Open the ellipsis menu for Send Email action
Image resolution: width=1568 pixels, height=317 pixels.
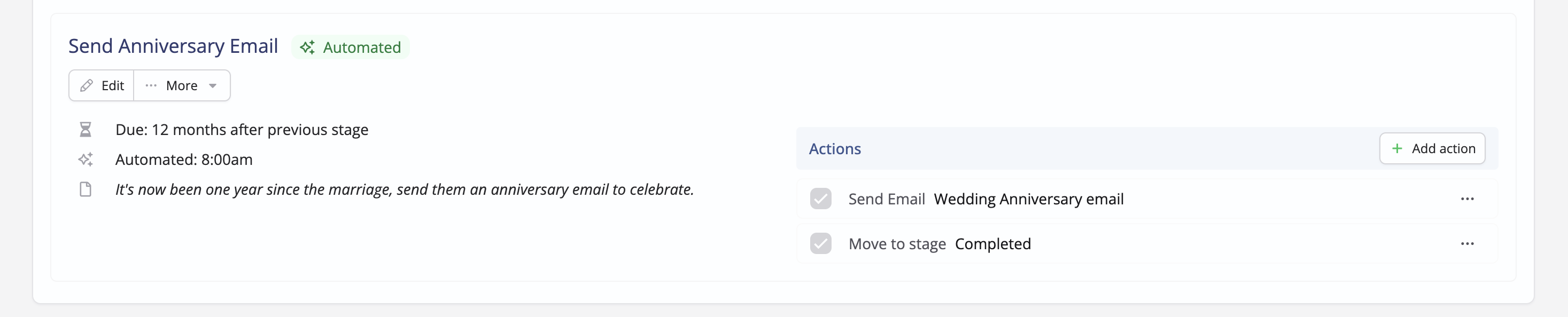pyautogui.click(x=1467, y=199)
